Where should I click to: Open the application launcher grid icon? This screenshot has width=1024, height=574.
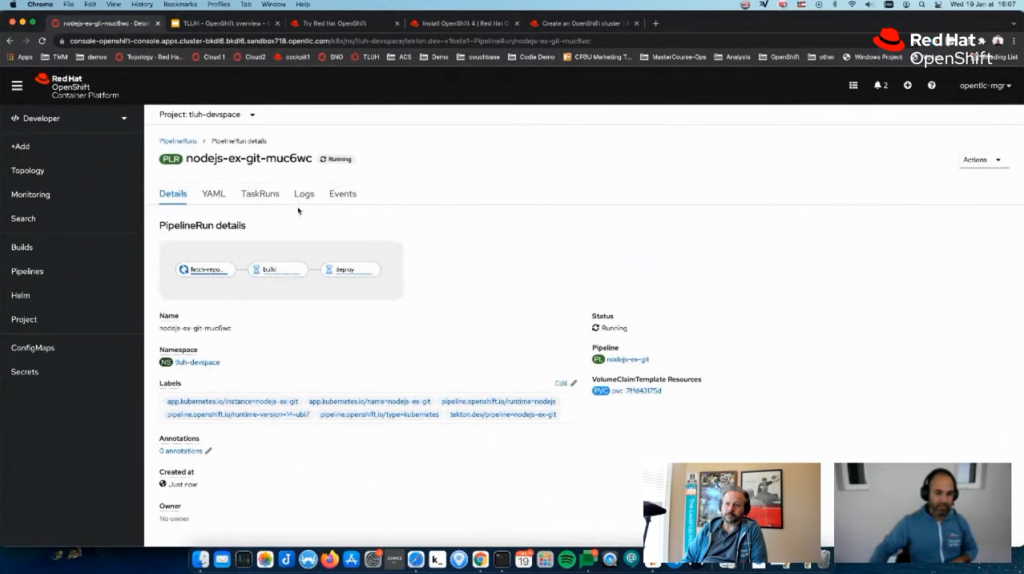pos(853,86)
